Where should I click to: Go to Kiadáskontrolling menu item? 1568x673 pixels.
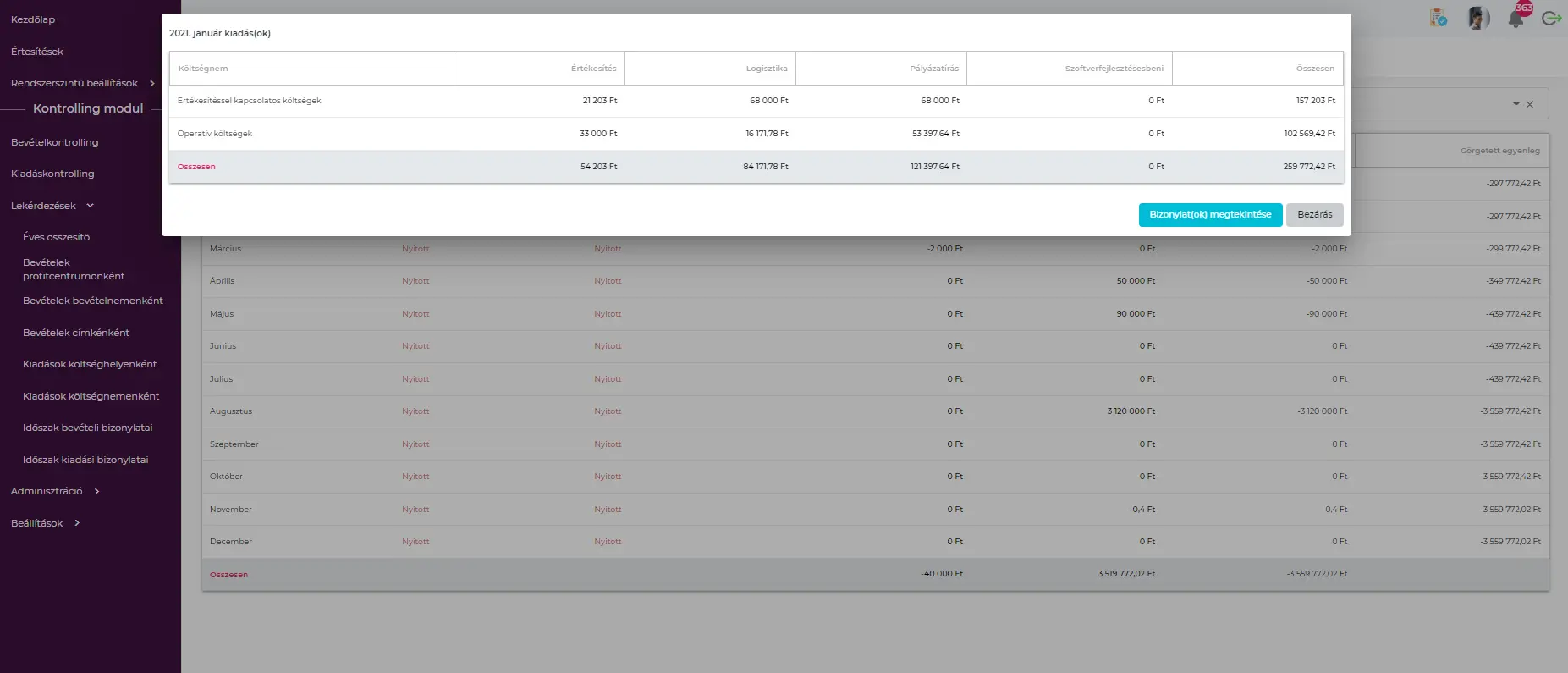pyautogui.click(x=52, y=174)
